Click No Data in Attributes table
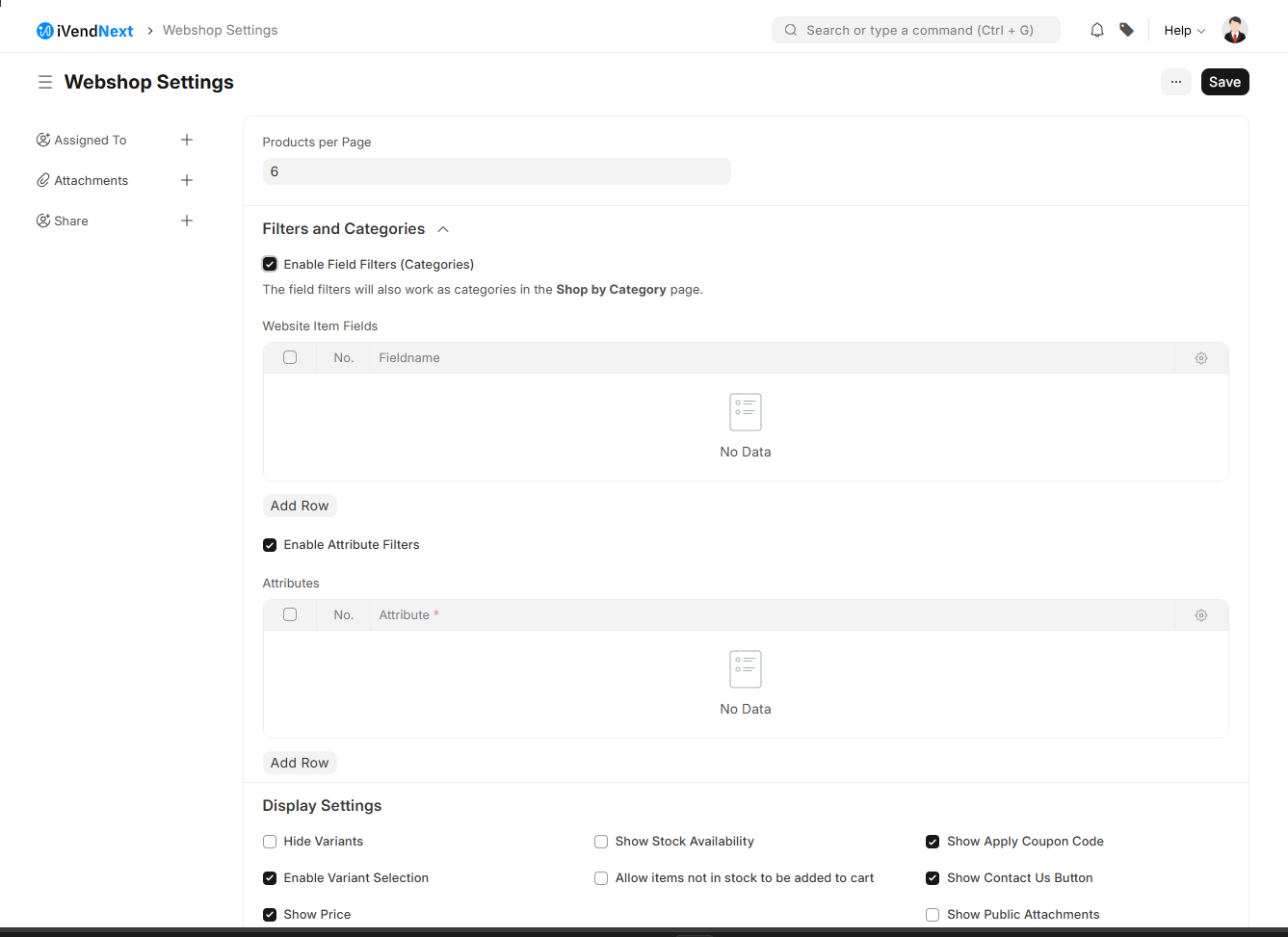The image size is (1288, 937). pos(746,709)
